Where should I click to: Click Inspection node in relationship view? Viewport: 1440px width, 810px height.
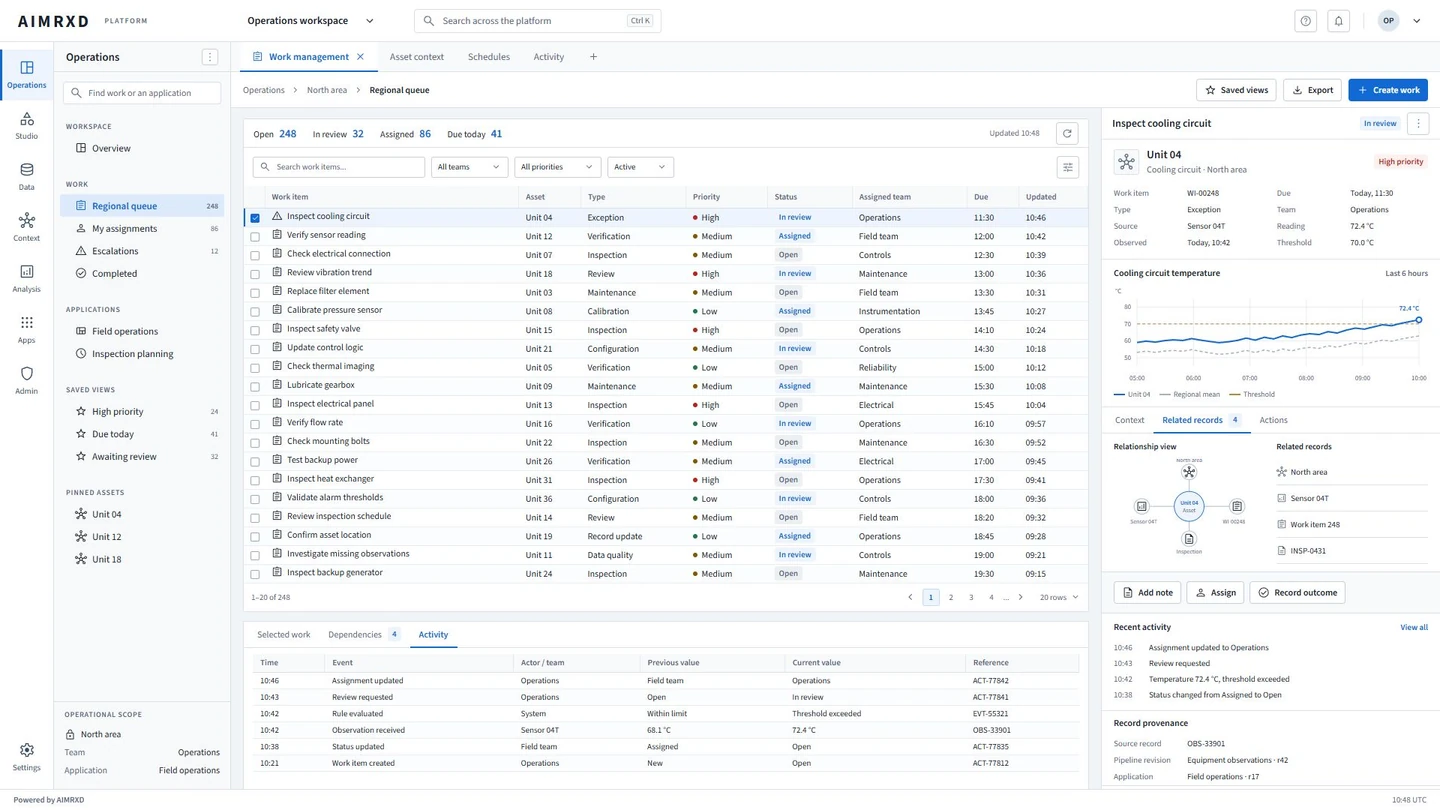pos(1189,539)
